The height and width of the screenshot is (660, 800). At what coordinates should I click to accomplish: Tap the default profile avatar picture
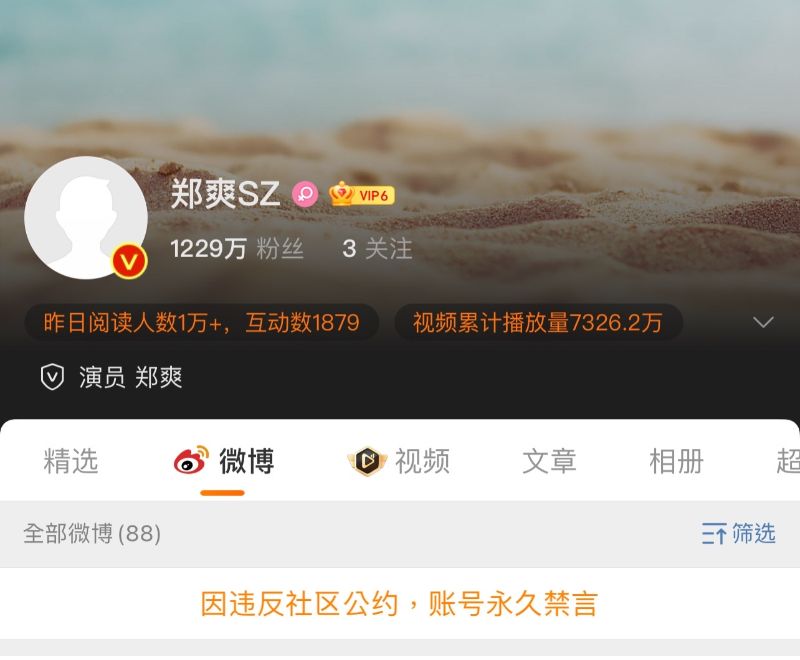tap(86, 218)
